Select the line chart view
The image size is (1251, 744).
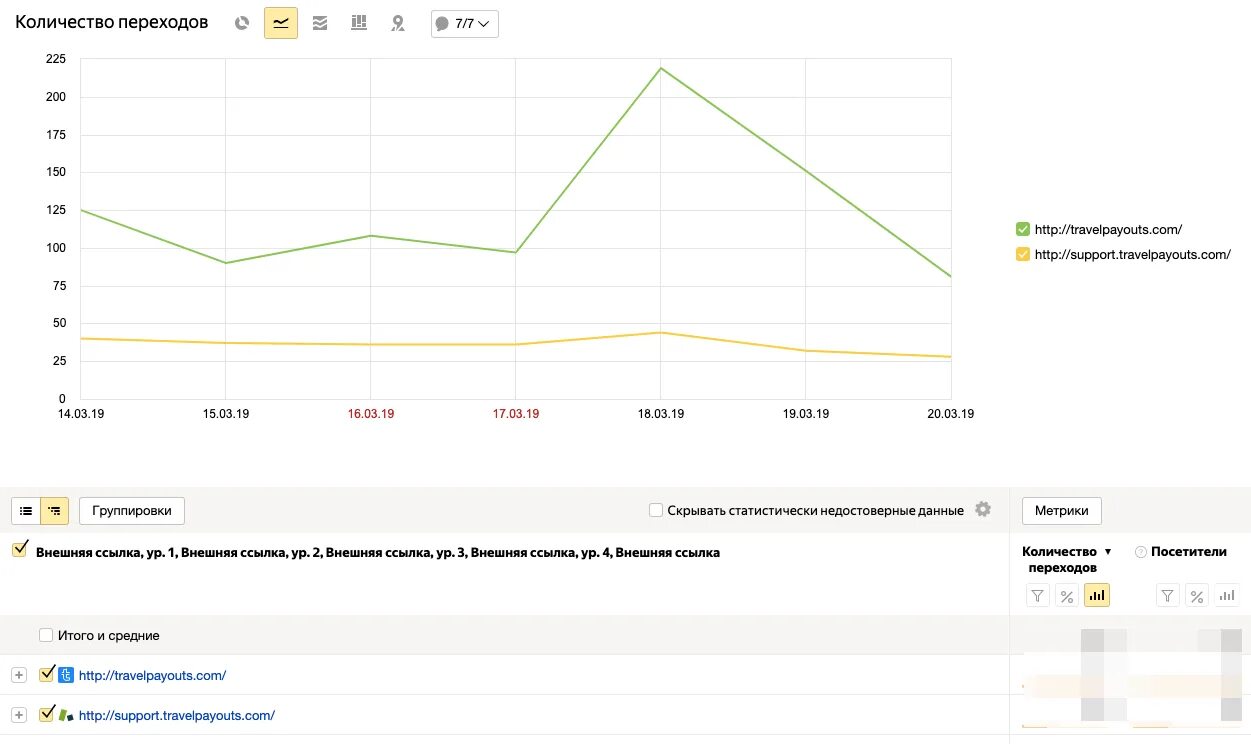281,23
